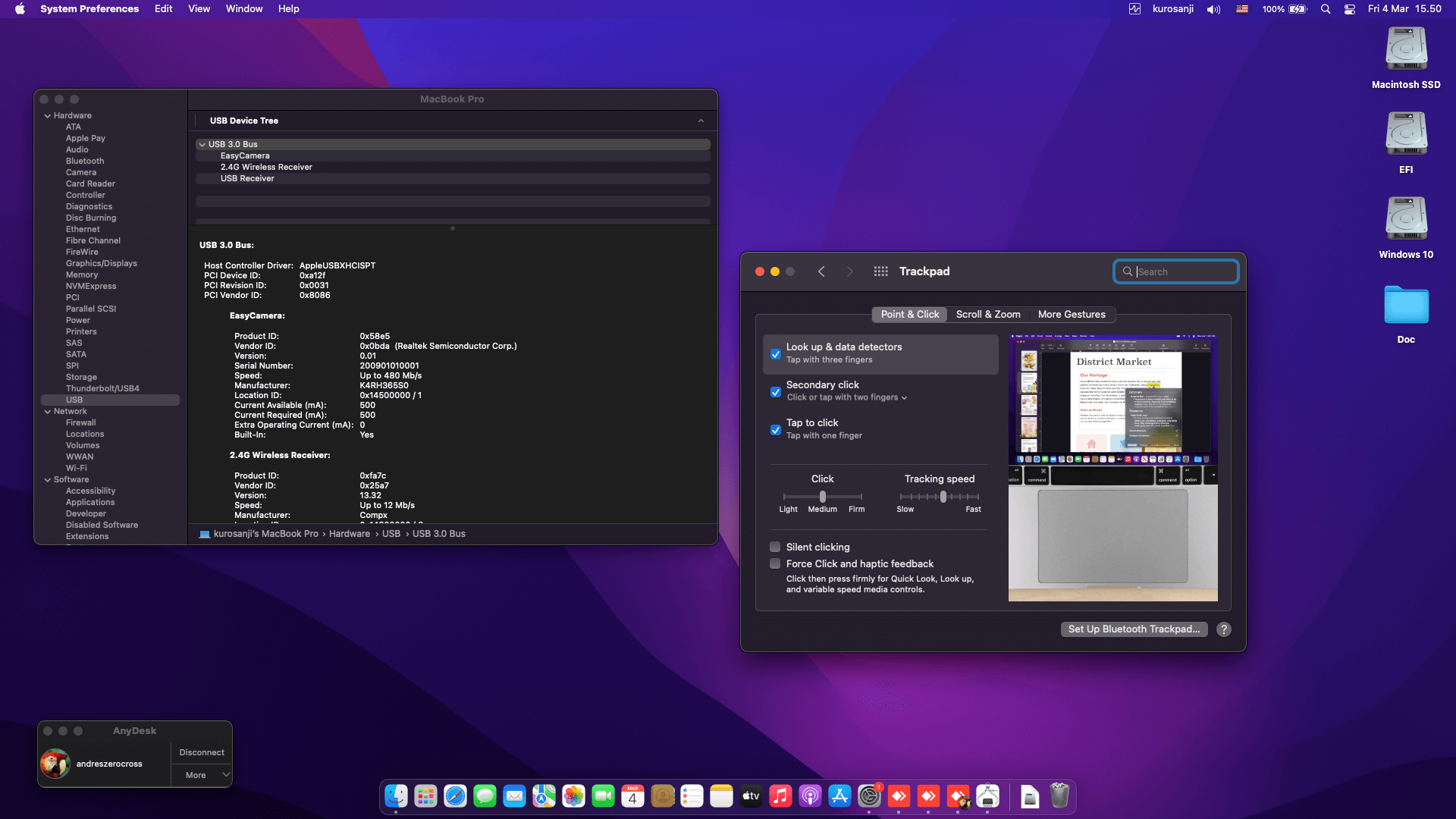Open System Preferences with the notification badge
1456x819 pixels.
[870, 796]
